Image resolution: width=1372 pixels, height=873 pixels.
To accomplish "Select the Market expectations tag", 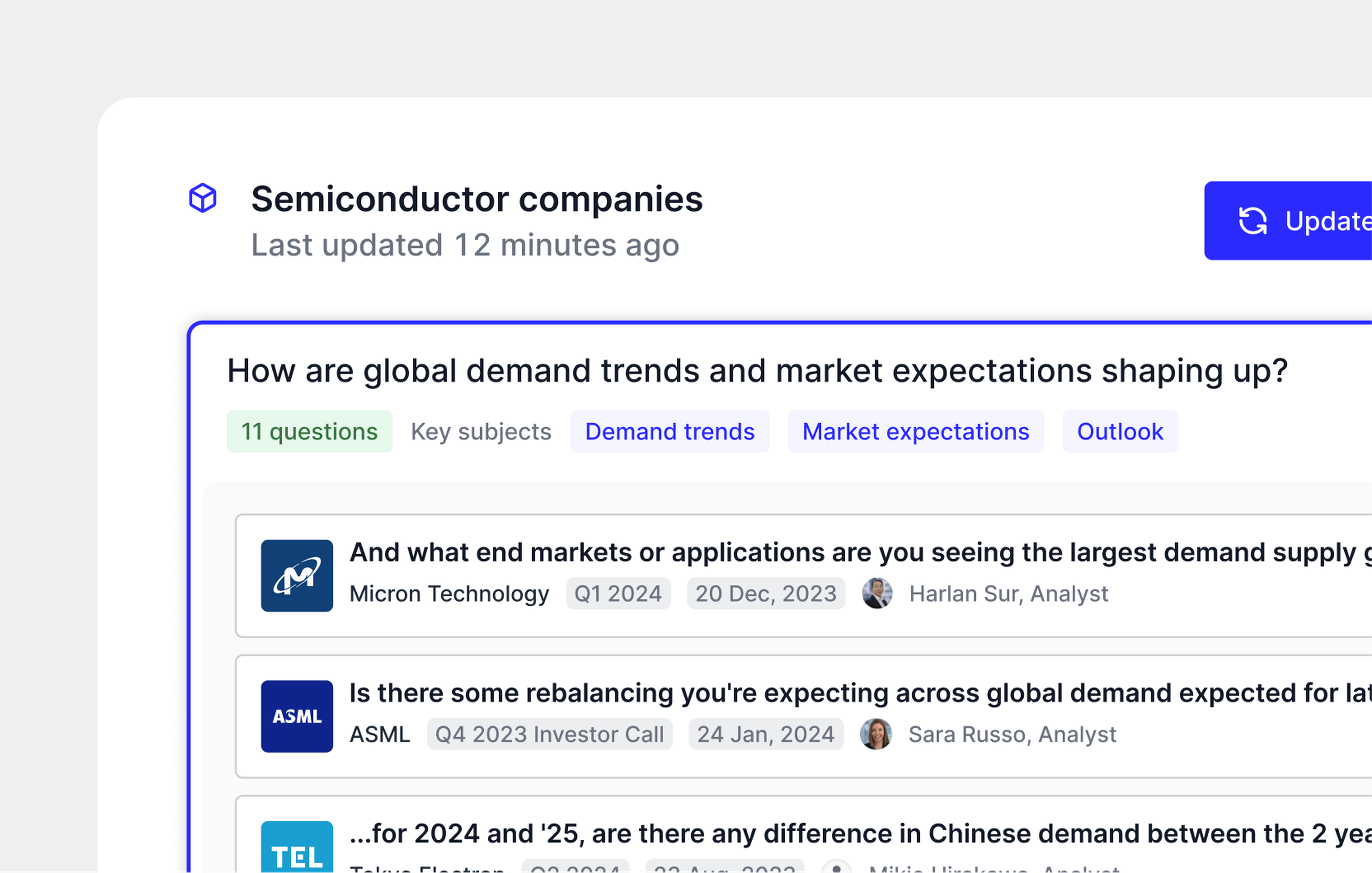I will (916, 431).
